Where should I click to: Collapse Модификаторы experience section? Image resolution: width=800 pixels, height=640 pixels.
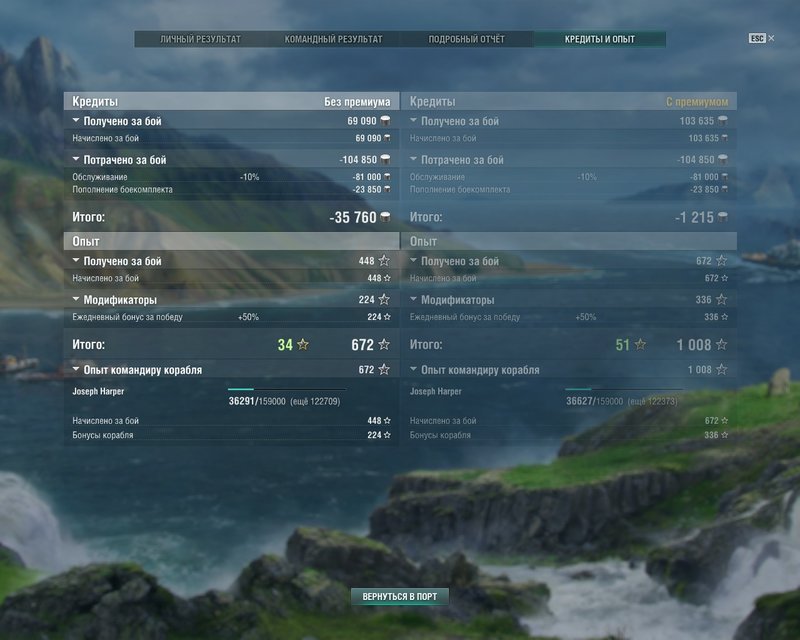click(x=76, y=299)
